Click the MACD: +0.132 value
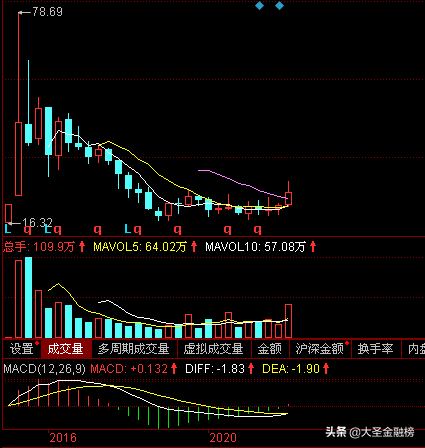 pyautogui.click(x=129, y=369)
